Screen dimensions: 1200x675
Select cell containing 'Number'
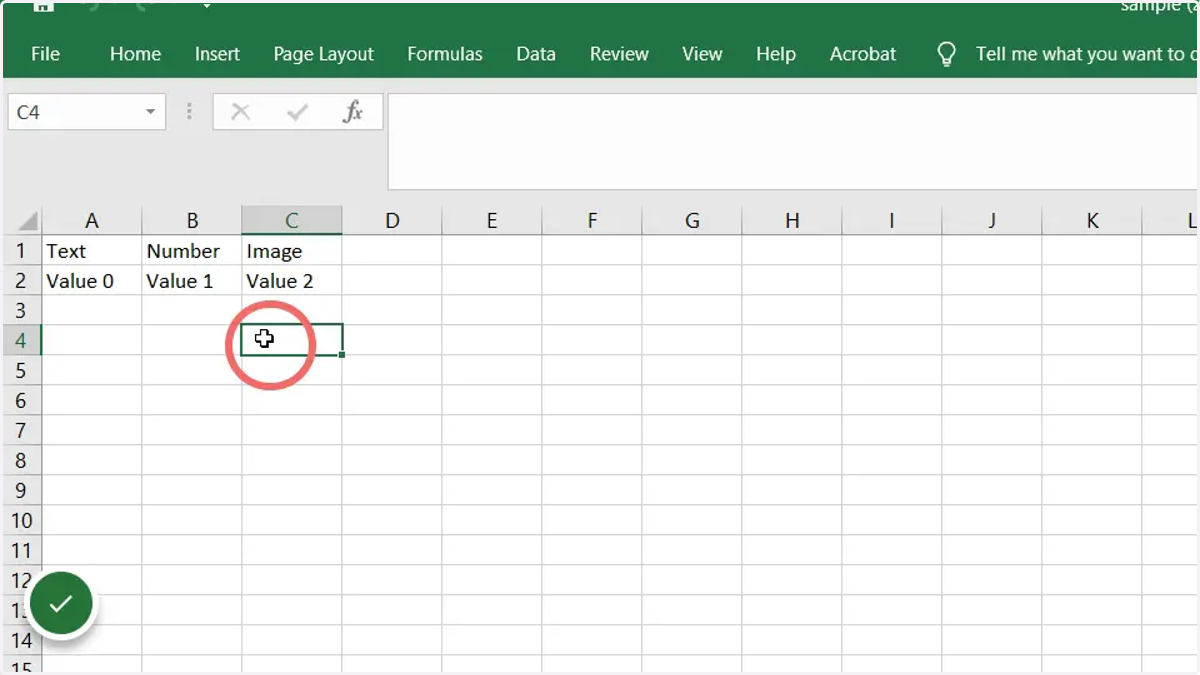[192, 251]
